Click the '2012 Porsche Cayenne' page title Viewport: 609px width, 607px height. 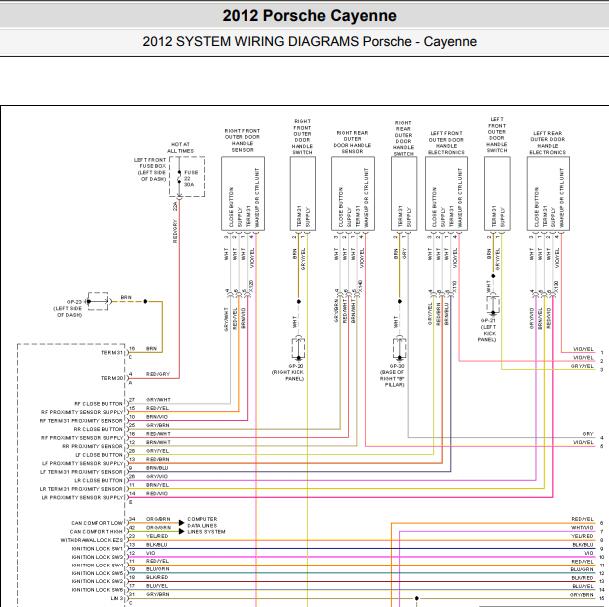click(309, 16)
